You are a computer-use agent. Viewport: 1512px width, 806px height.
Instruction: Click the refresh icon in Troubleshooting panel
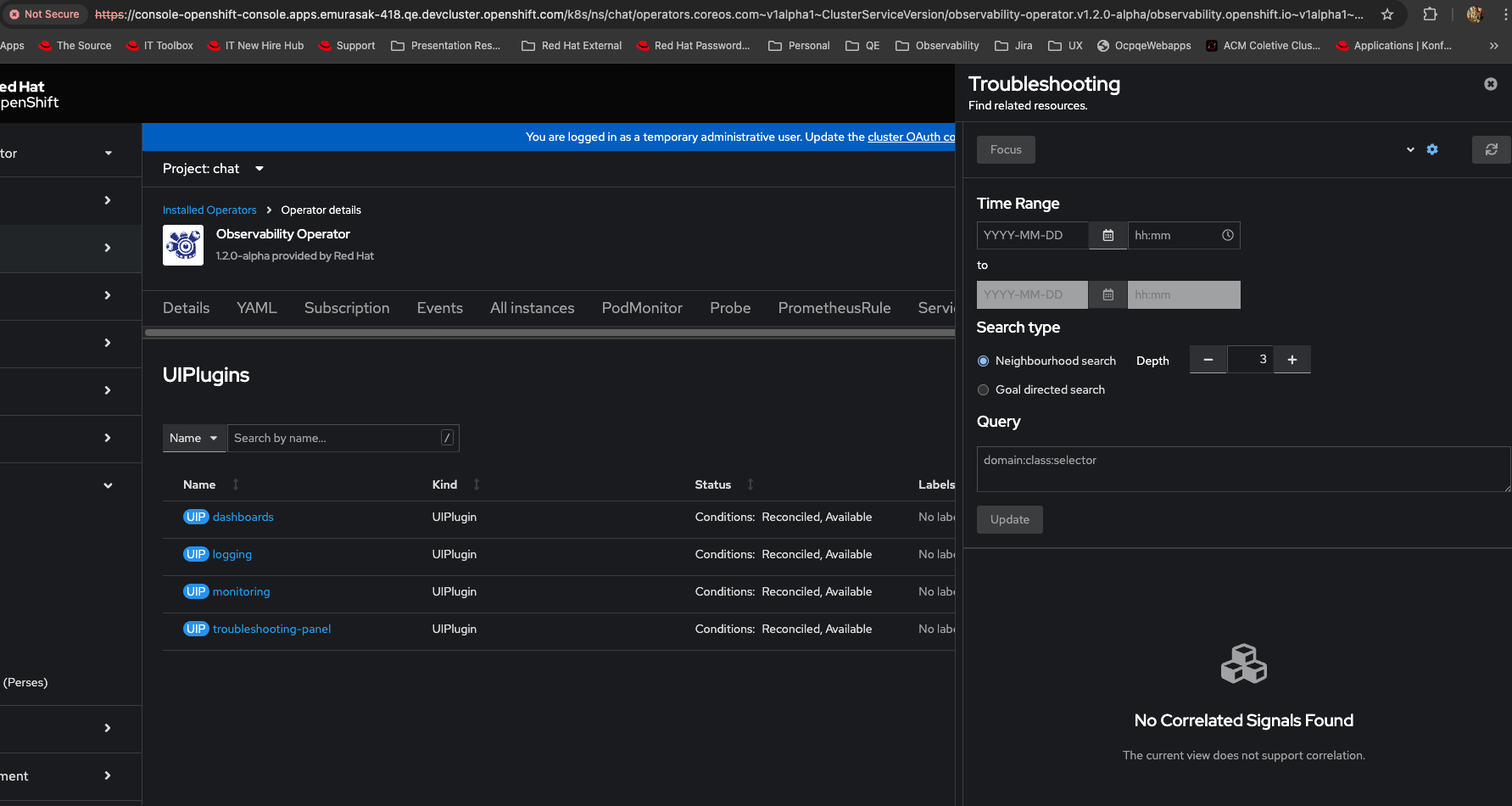pos(1491,149)
